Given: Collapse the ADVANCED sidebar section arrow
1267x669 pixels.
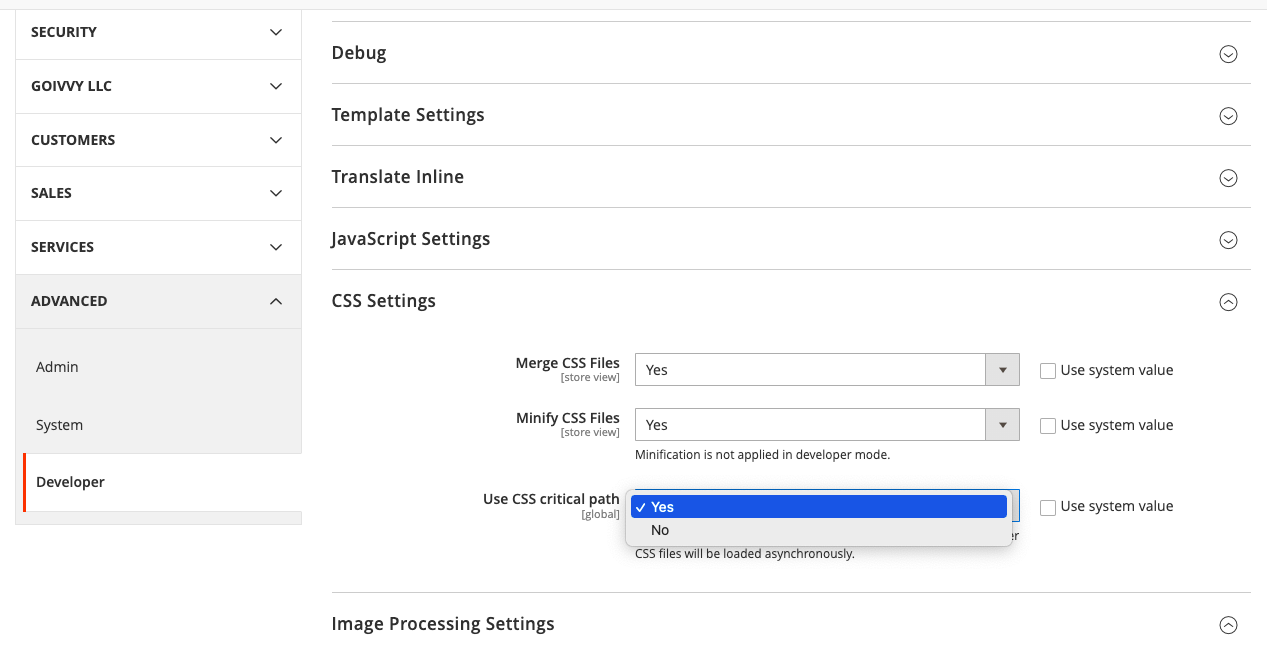Looking at the screenshot, I should tap(275, 300).
